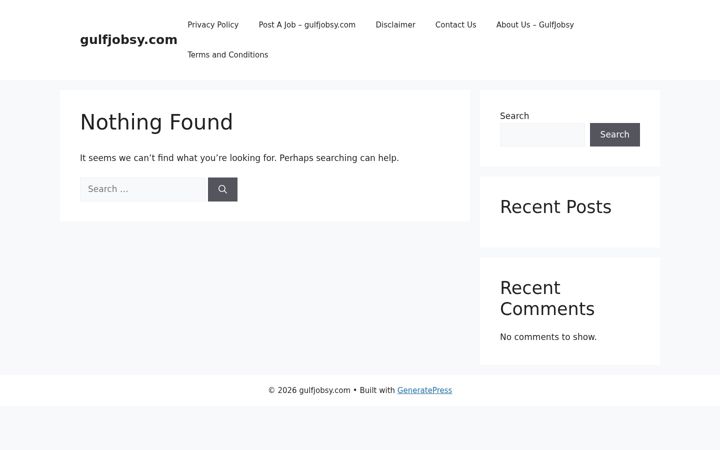
Task: Click the 'Recent Posts' heading
Action: click(x=556, y=207)
